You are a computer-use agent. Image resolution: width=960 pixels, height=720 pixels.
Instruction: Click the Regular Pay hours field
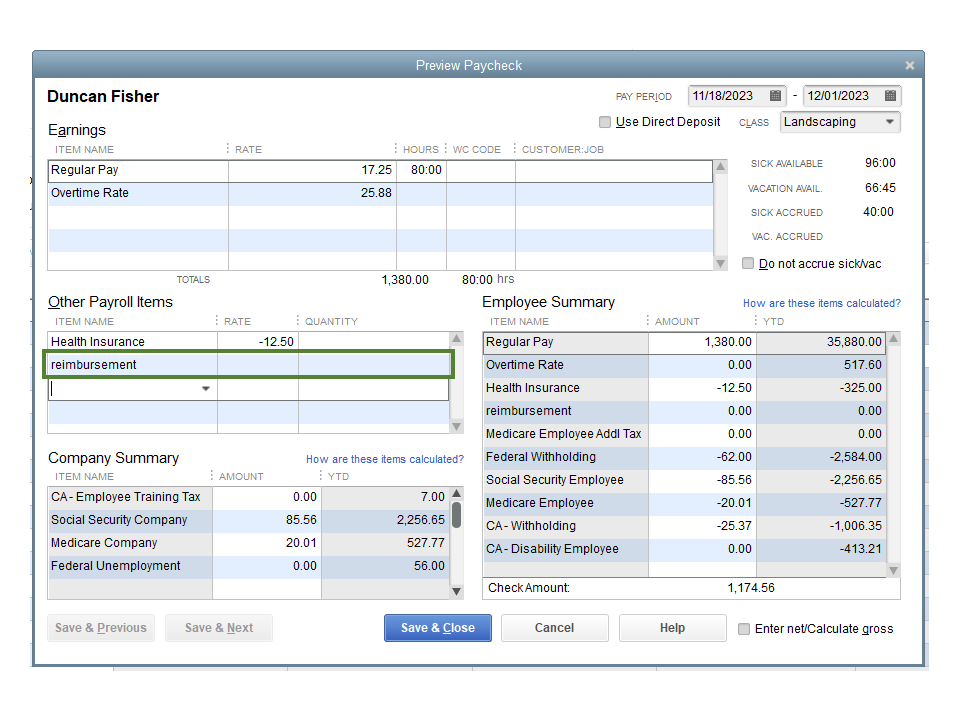click(x=421, y=170)
